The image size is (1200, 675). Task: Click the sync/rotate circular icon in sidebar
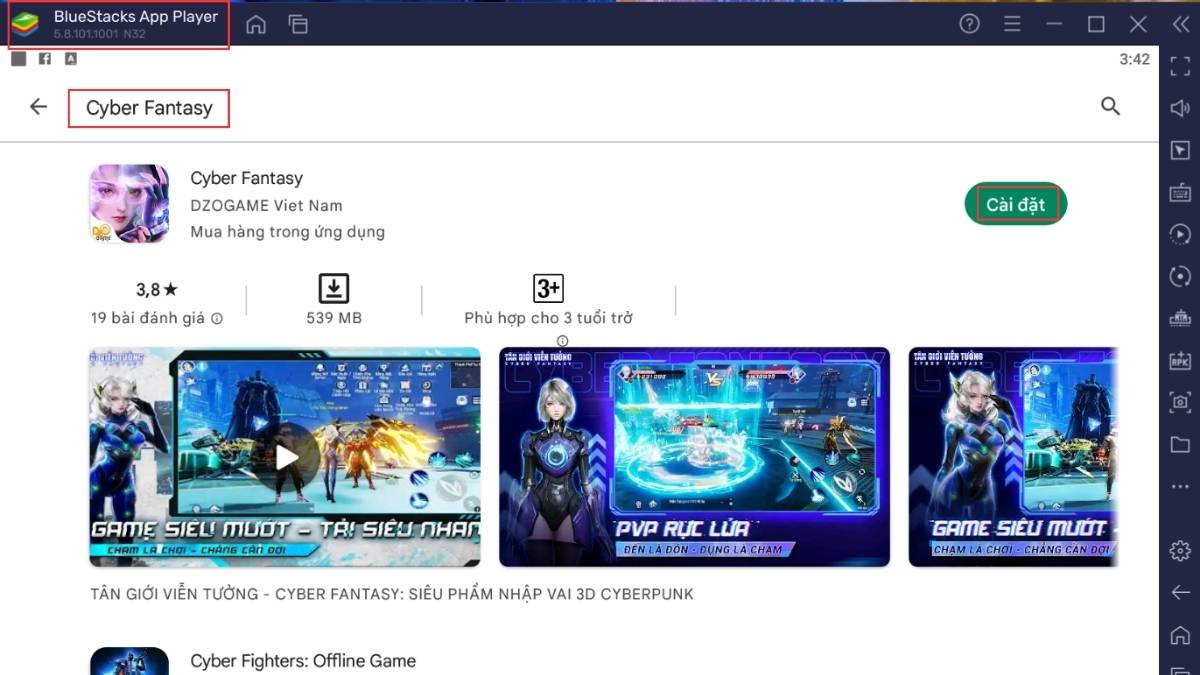(x=1180, y=276)
